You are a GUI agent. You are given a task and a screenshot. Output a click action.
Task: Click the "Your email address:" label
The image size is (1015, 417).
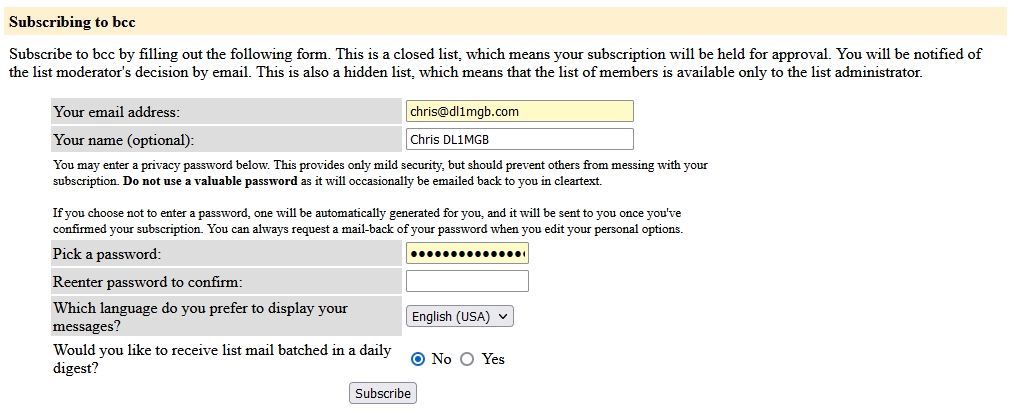coord(118,112)
